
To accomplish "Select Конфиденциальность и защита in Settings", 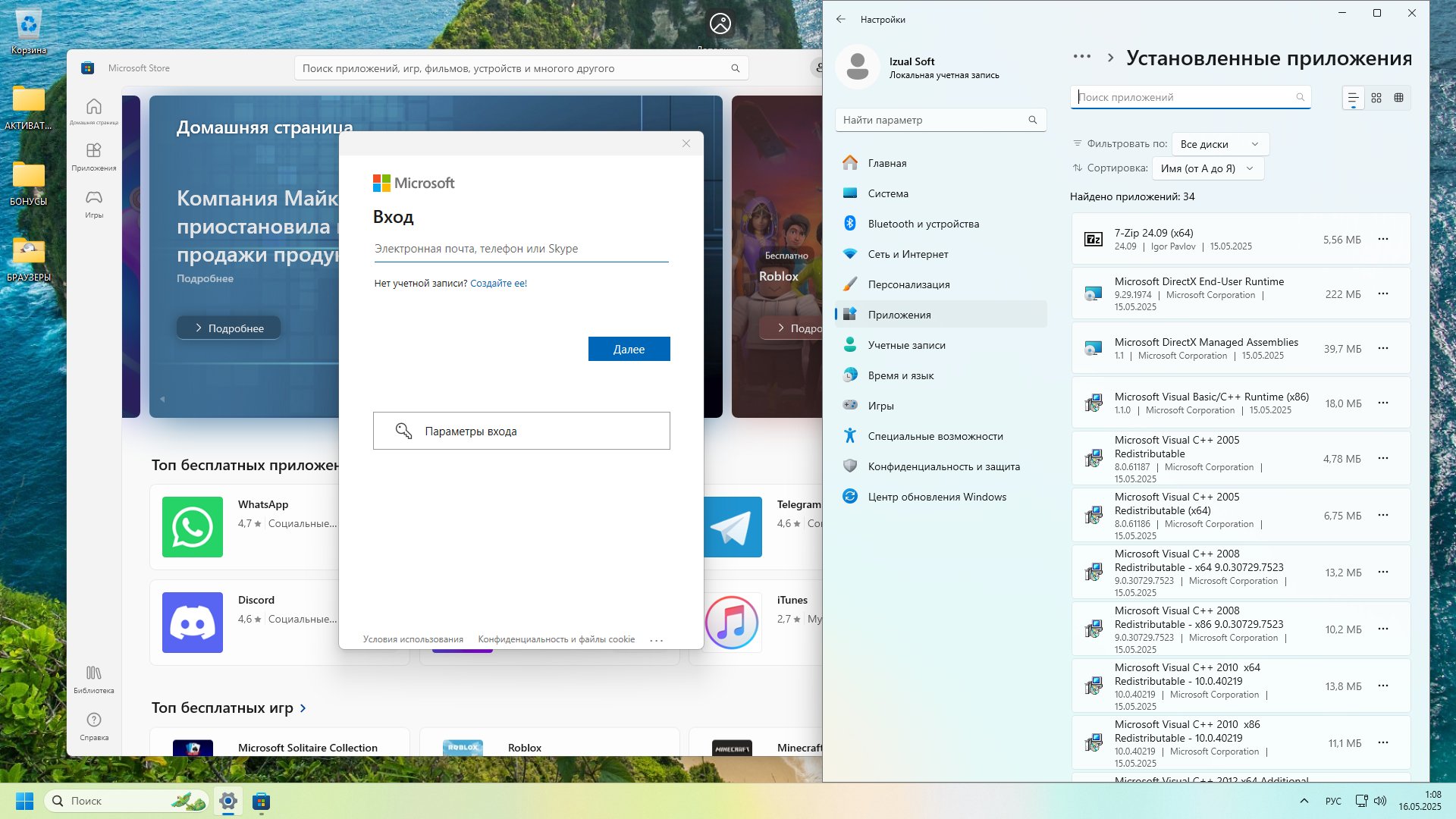I will pos(940,466).
